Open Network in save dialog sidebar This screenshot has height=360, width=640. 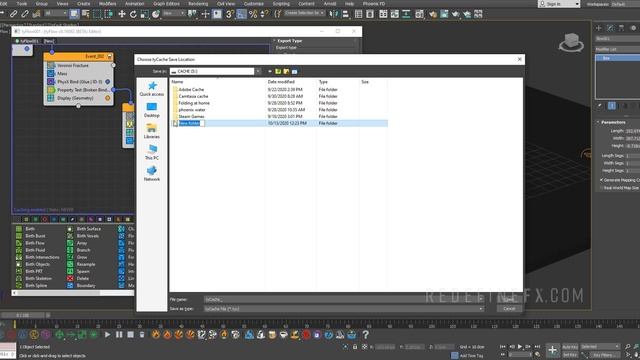[152, 174]
